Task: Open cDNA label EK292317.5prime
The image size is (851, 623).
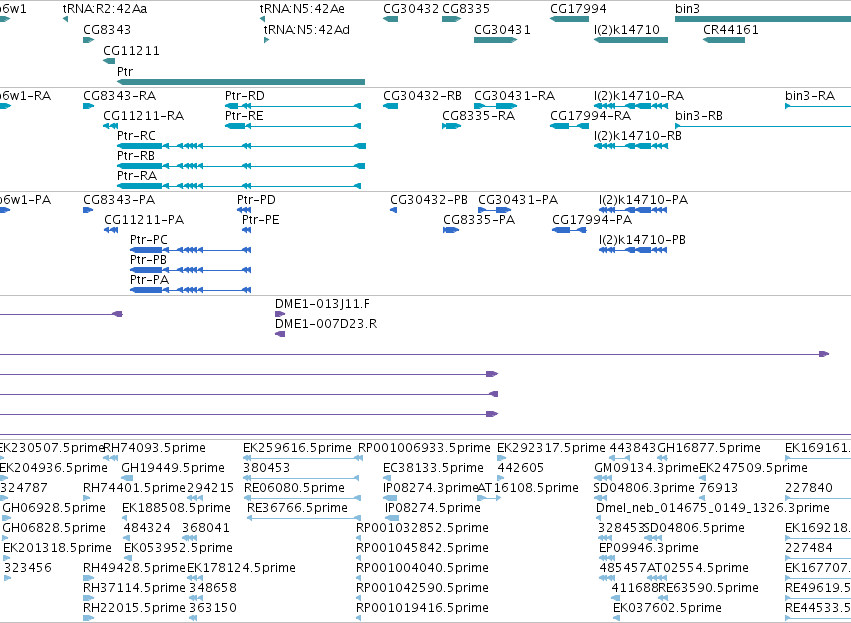Action: tap(551, 448)
